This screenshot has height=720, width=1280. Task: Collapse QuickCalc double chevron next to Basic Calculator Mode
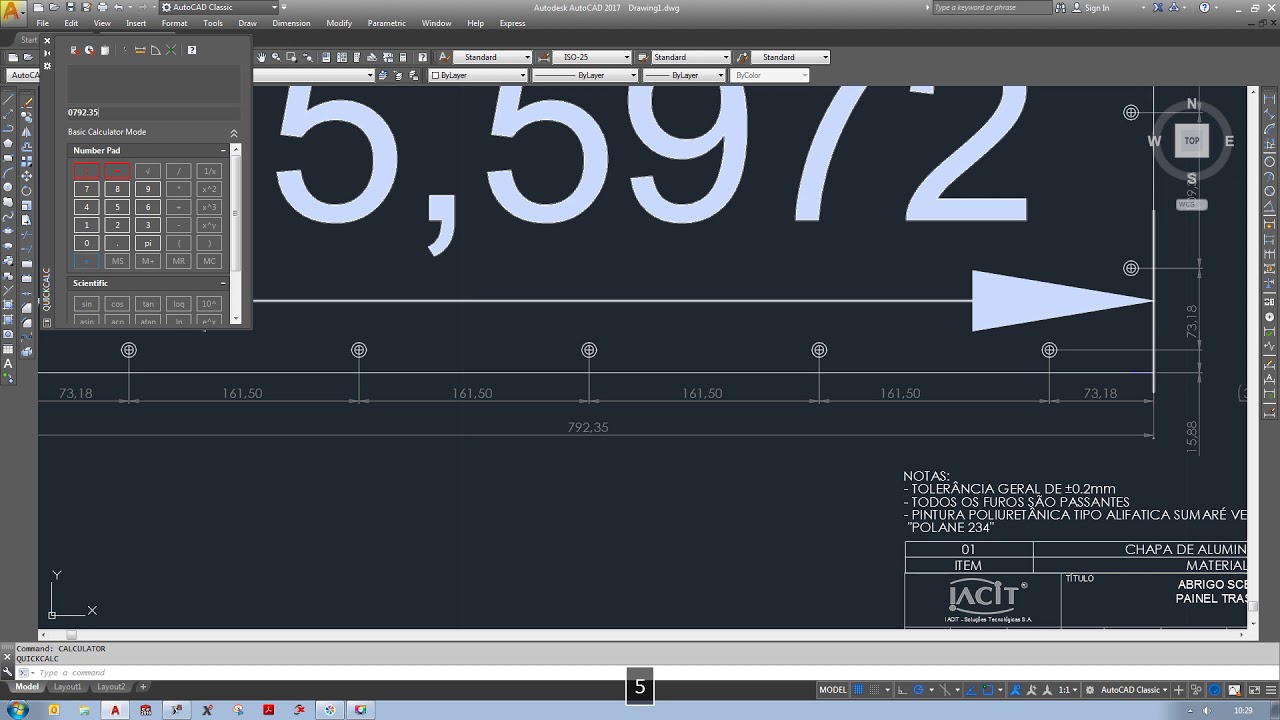pos(234,133)
